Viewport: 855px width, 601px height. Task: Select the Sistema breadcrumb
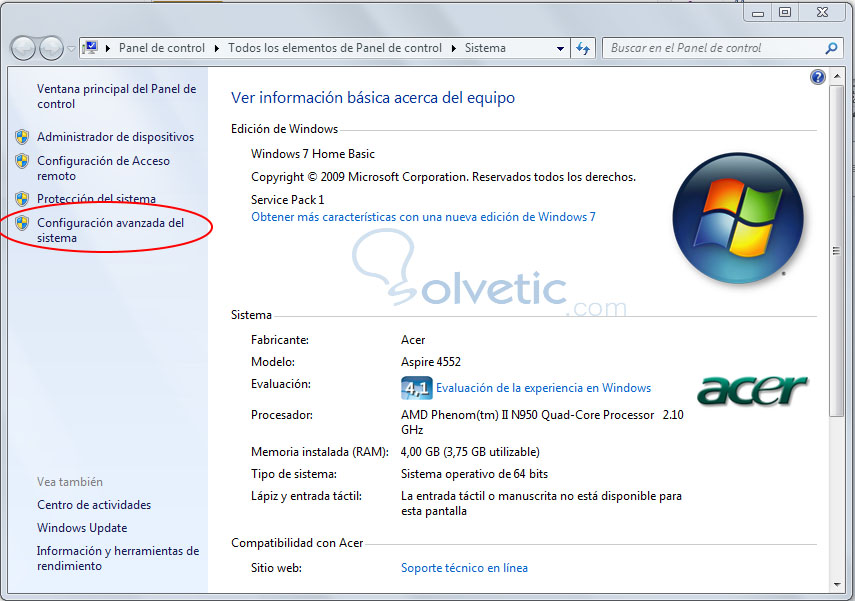click(x=485, y=48)
